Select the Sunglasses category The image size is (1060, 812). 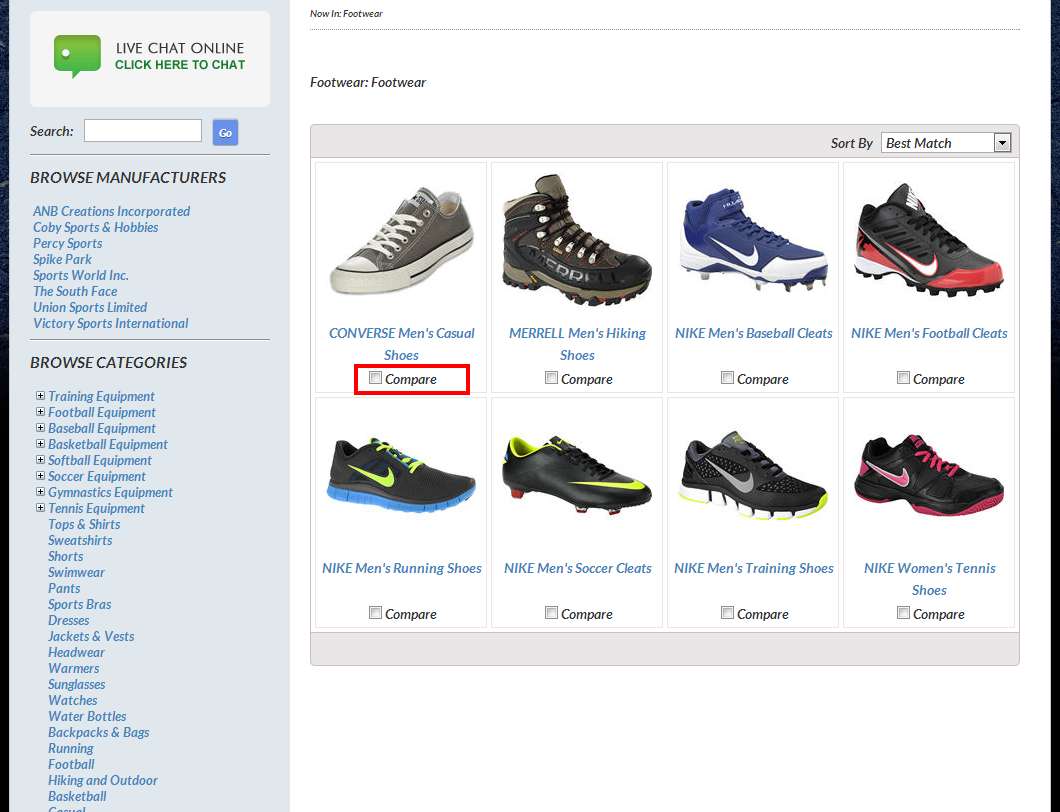tap(77, 684)
